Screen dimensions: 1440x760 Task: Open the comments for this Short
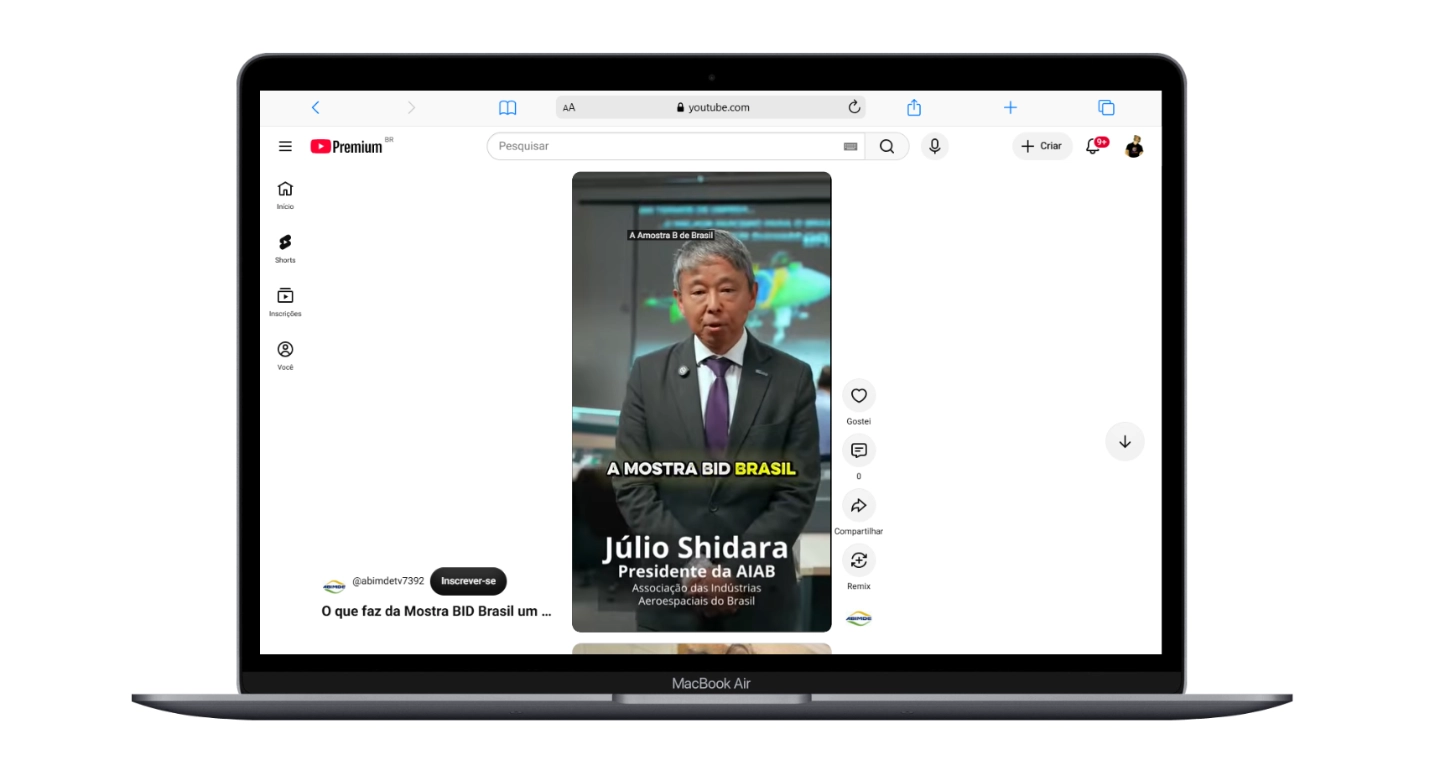[859, 451]
